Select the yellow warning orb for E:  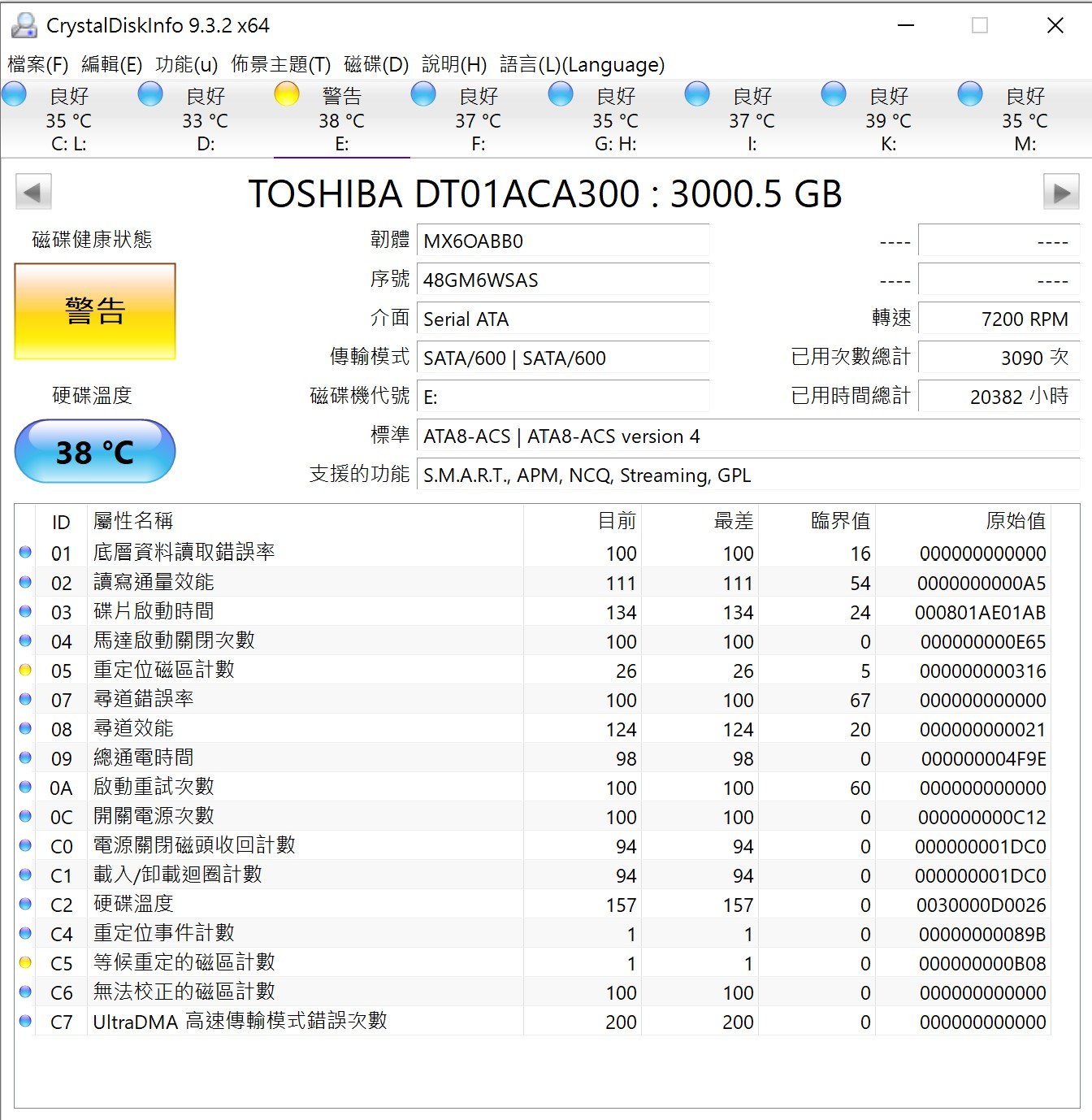coord(287,94)
